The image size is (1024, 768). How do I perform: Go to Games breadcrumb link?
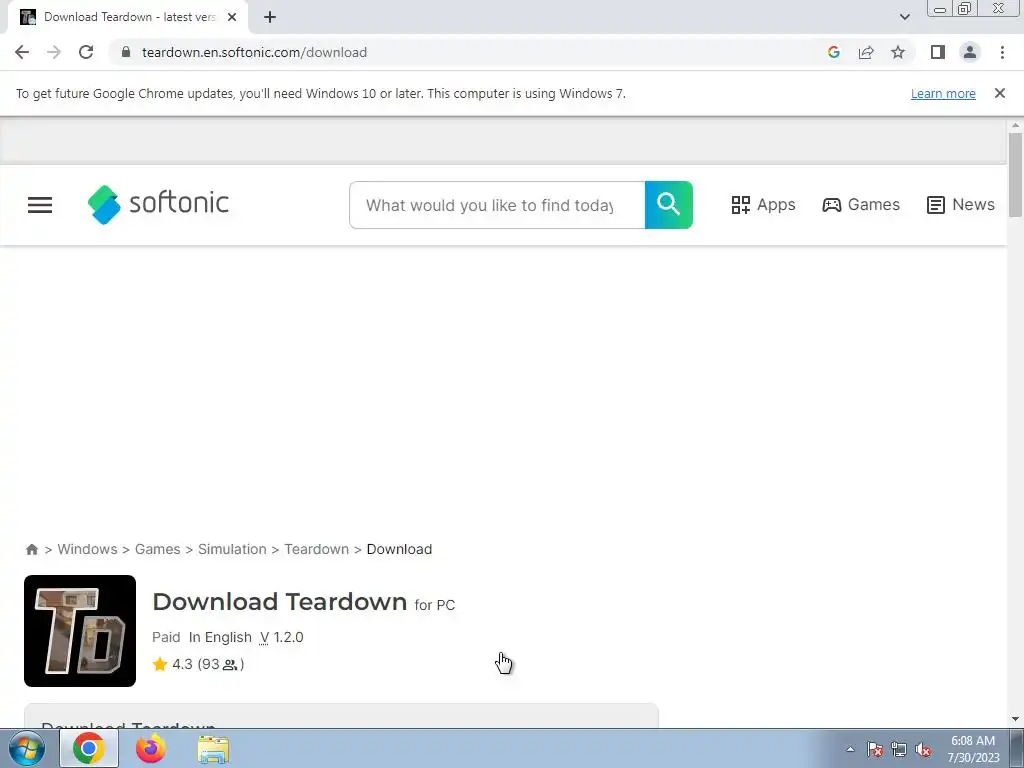pyautogui.click(x=157, y=549)
